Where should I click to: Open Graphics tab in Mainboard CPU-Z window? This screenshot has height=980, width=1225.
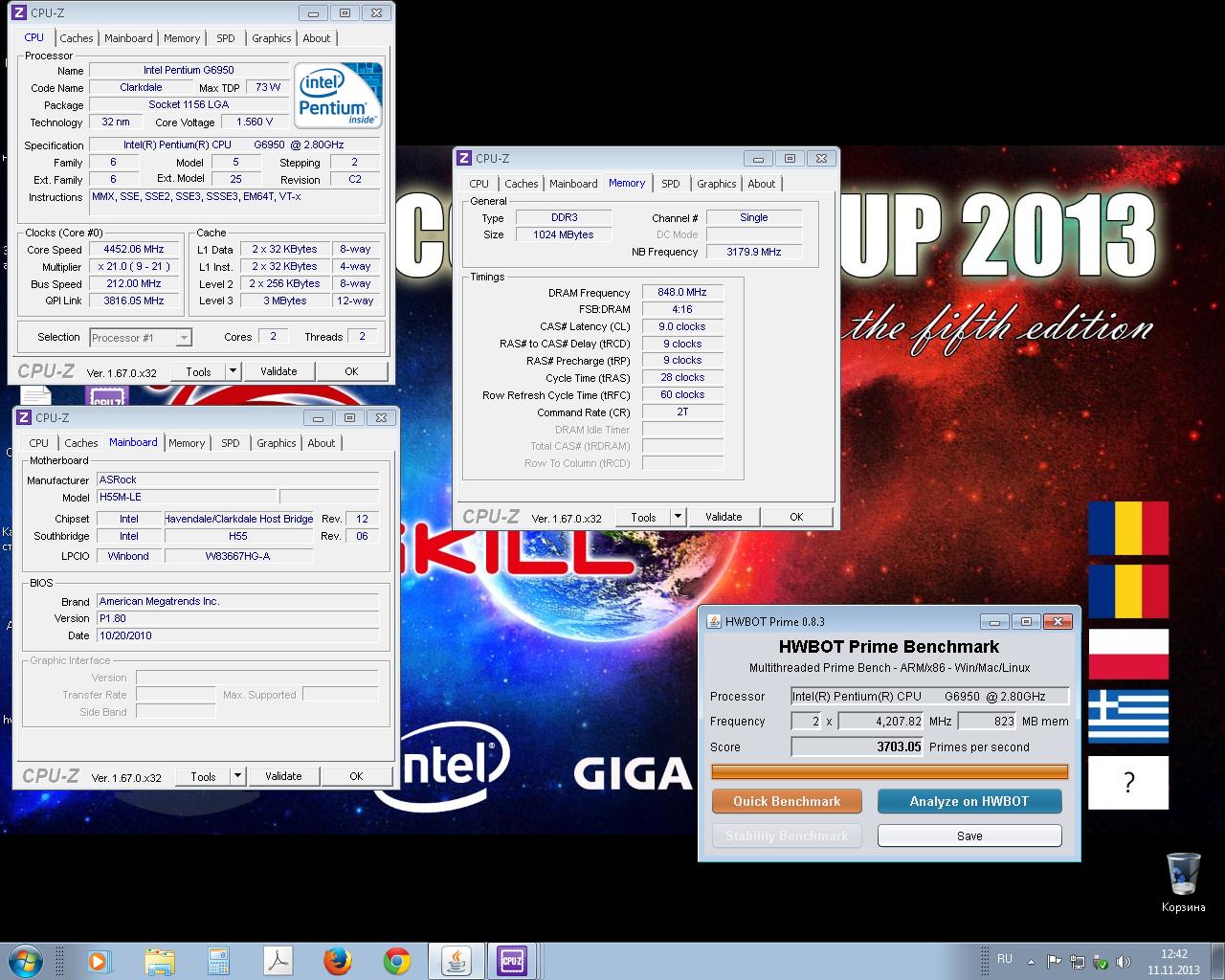coord(277,443)
